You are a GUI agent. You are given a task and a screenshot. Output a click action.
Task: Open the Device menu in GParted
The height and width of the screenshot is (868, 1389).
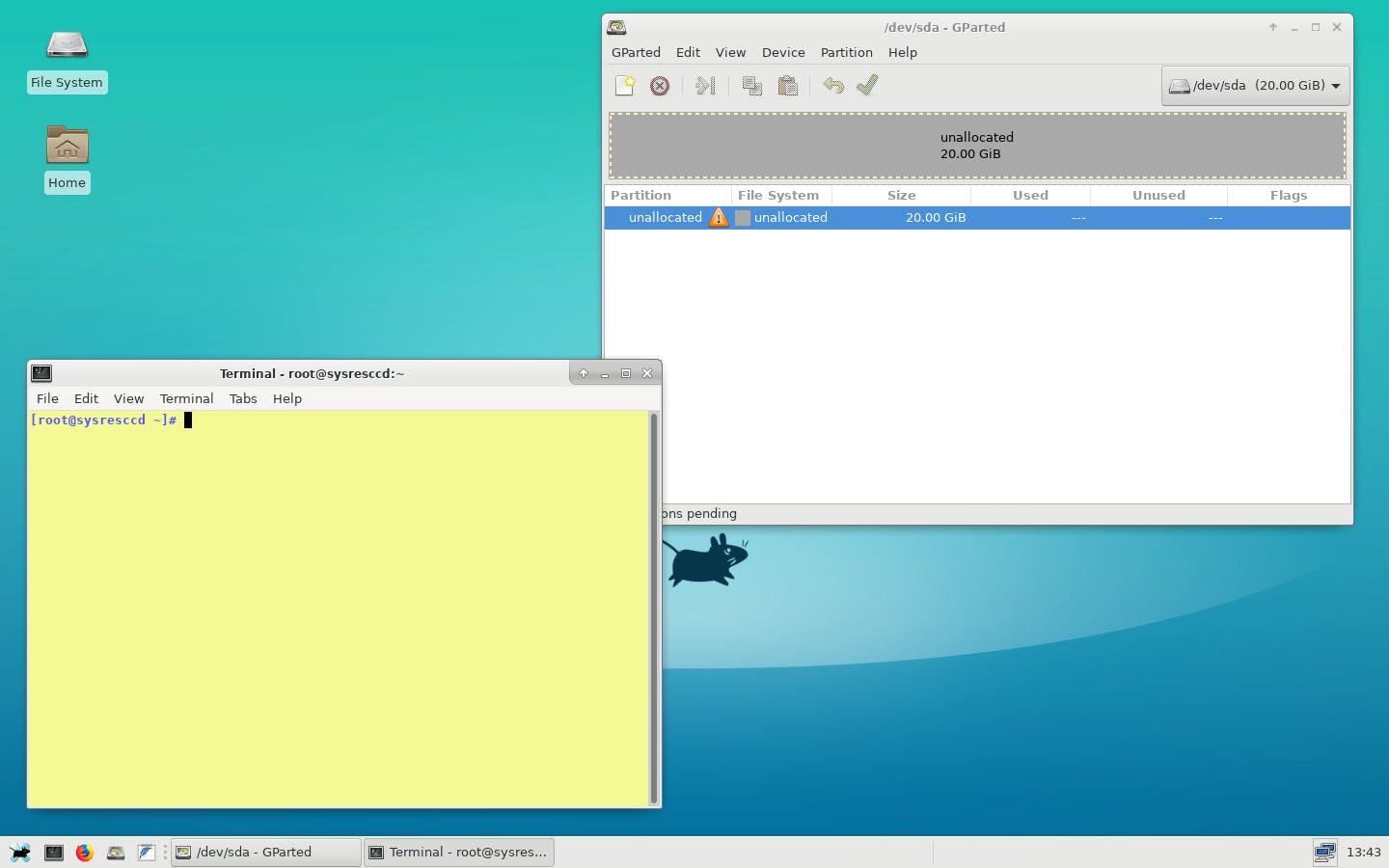coord(782,52)
